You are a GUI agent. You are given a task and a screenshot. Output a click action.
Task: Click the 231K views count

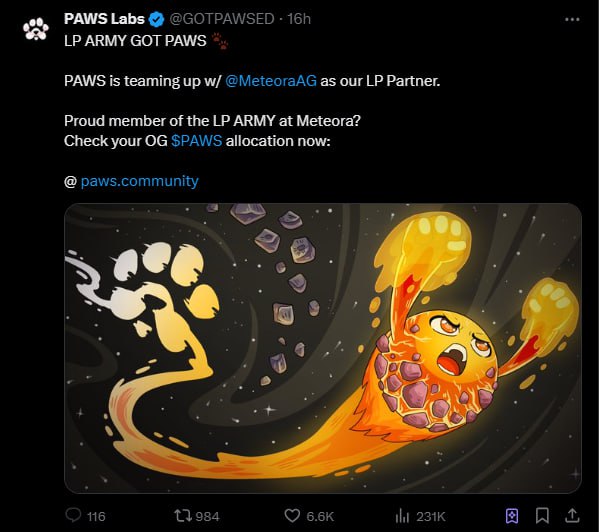pyautogui.click(x=431, y=516)
